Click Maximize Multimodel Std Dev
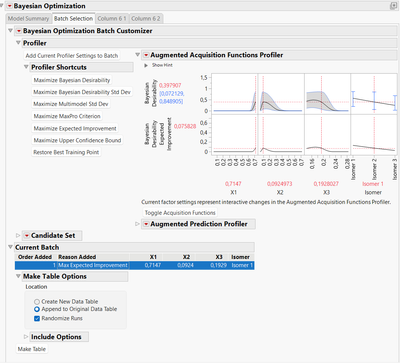Viewport: 400px width, 363px height. [x=71, y=104]
